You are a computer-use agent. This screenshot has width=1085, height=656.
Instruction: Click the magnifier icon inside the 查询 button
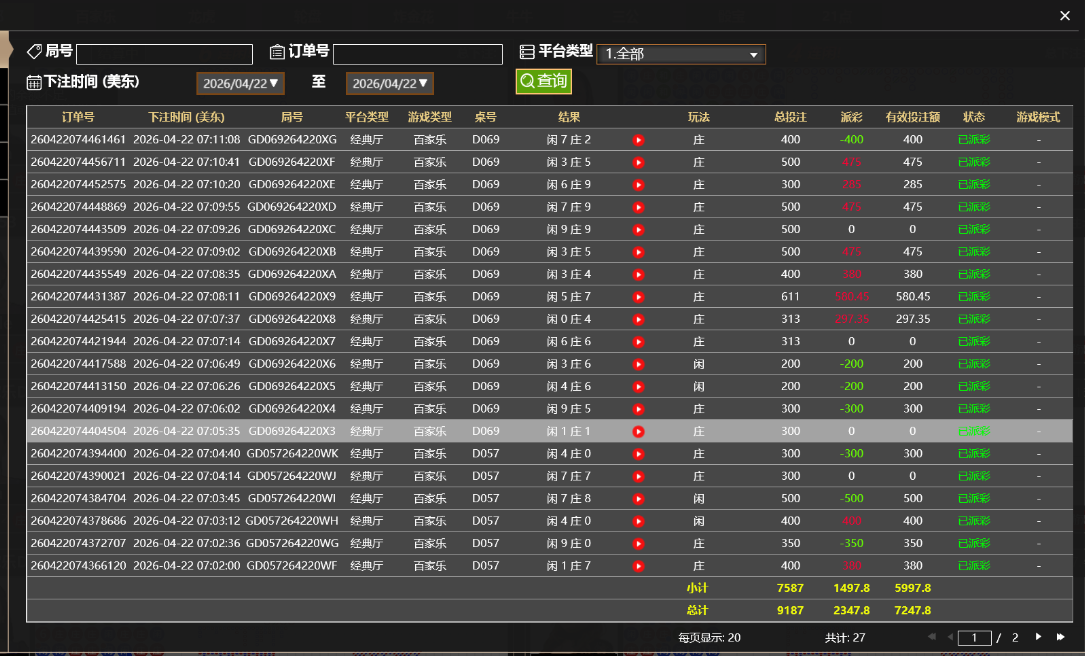(x=528, y=82)
